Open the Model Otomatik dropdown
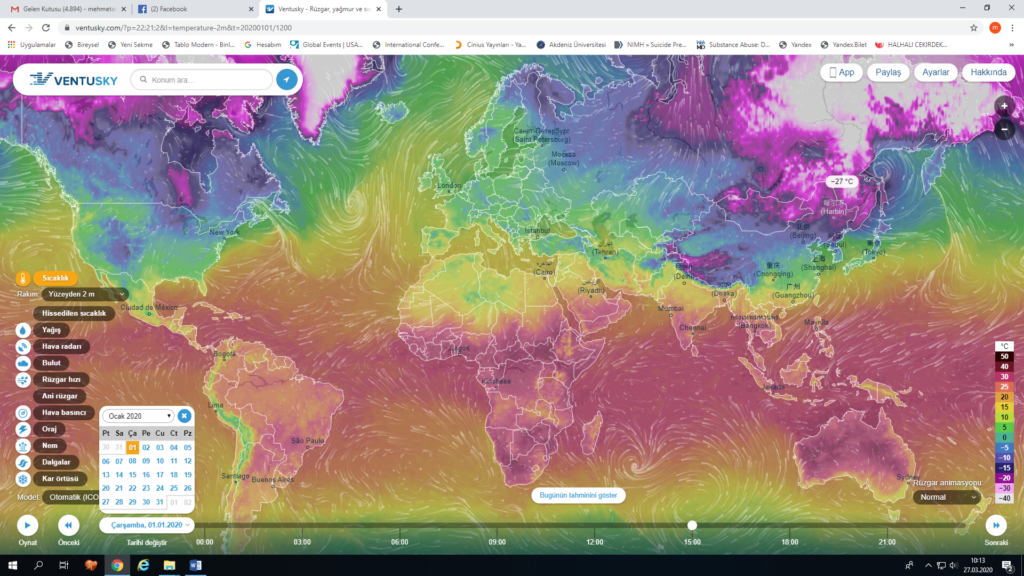Image resolution: width=1024 pixels, height=576 pixels. pos(72,497)
